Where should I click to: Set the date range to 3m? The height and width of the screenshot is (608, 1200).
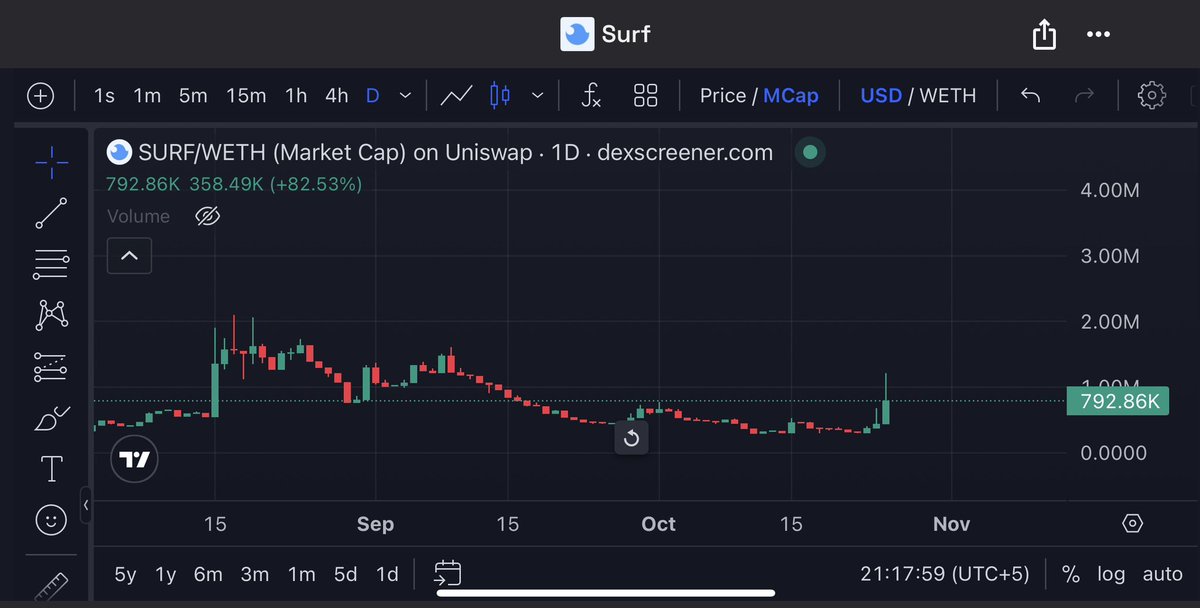click(255, 575)
